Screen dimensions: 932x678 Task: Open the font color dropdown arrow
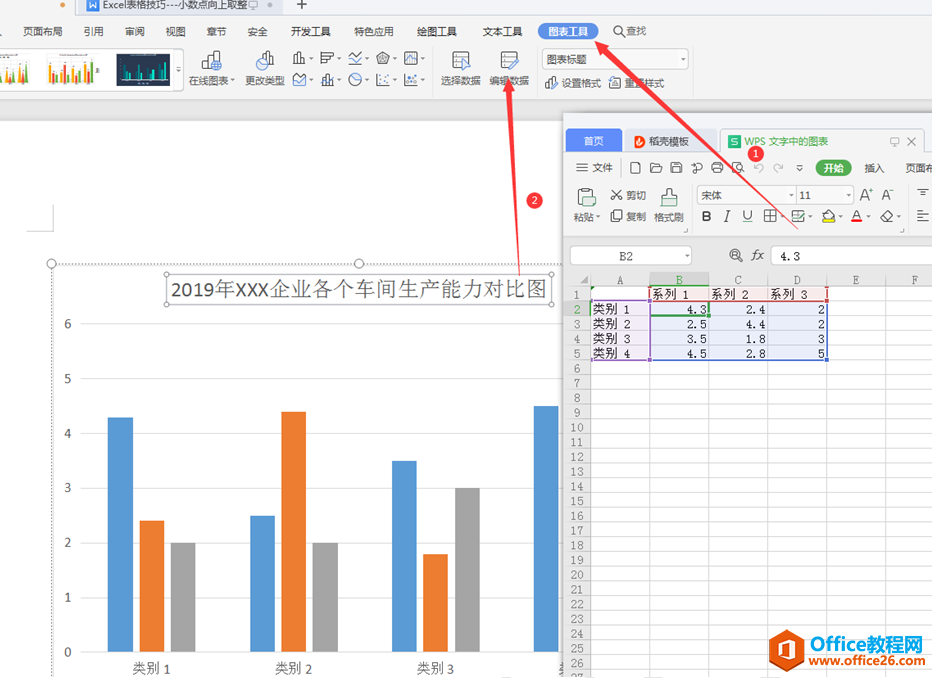[x=868, y=217]
